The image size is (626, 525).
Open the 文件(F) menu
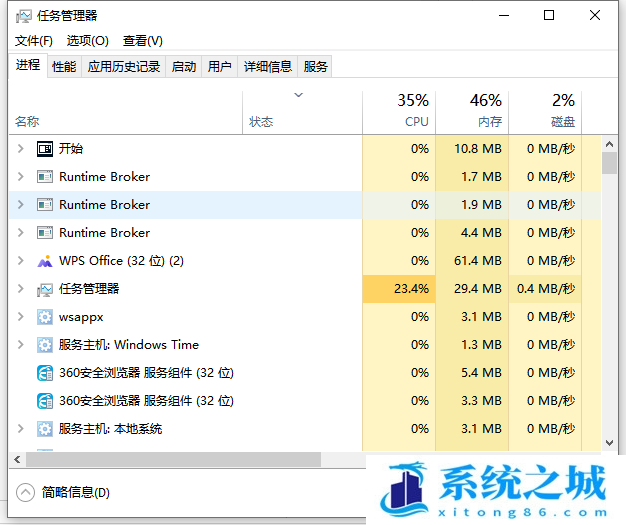[x=34, y=41]
